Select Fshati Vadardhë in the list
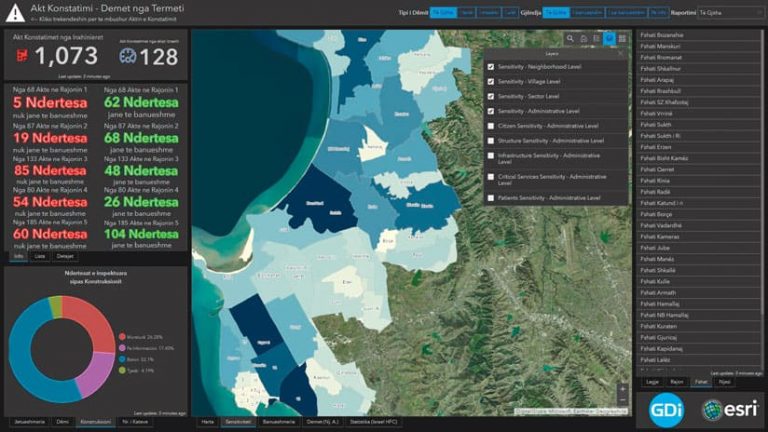The image size is (768, 432). [699, 225]
